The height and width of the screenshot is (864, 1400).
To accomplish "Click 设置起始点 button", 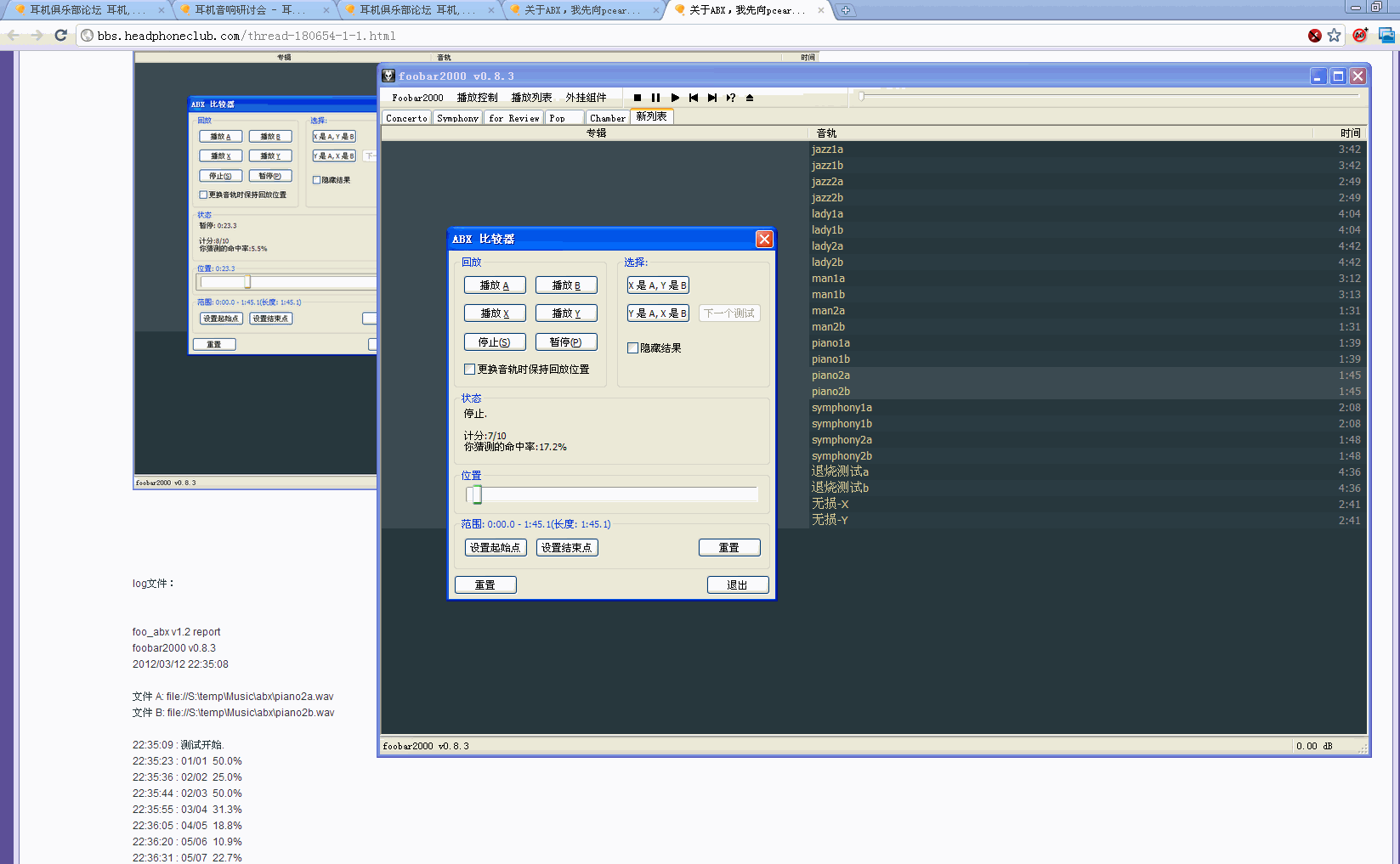I will coord(496,548).
